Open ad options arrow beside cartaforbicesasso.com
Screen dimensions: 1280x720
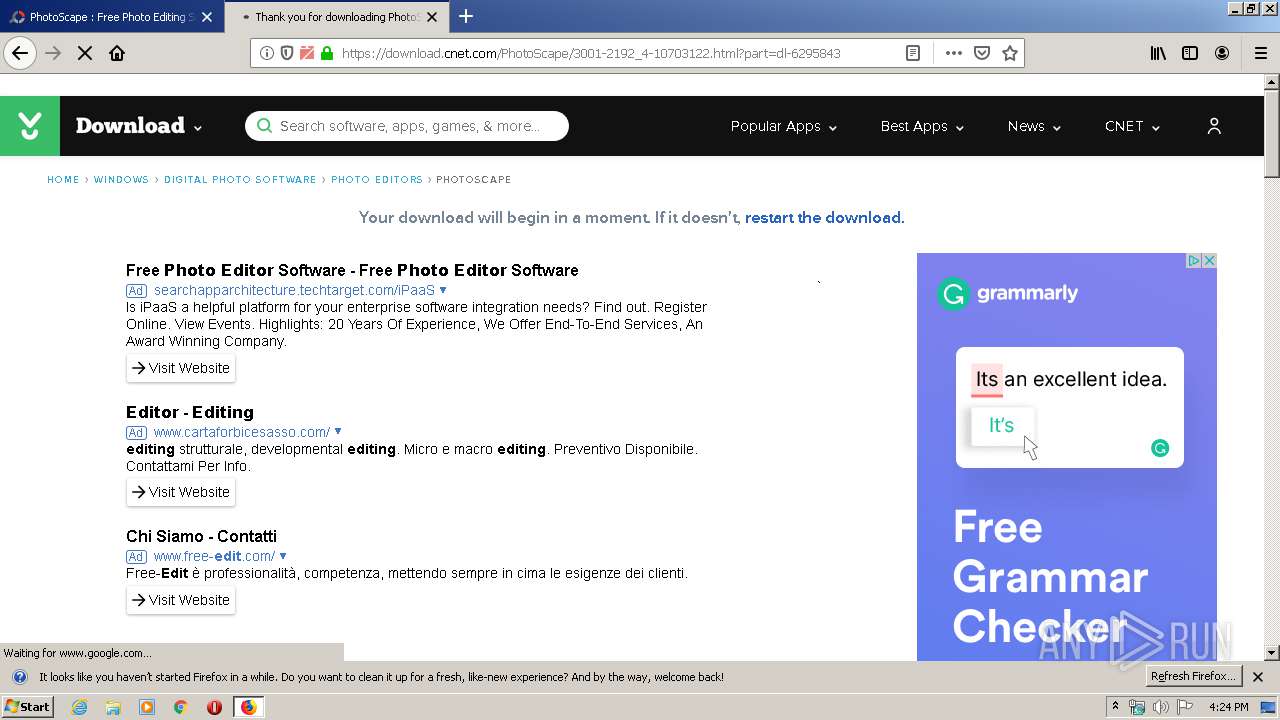point(338,432)
